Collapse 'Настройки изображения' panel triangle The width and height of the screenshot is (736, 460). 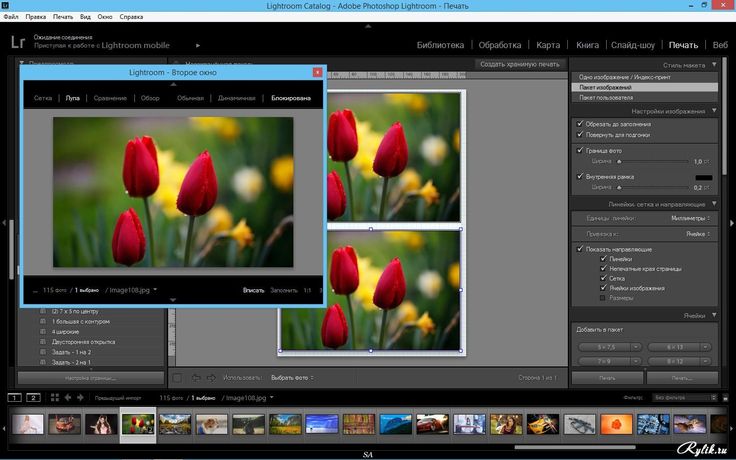pos(714,111)
